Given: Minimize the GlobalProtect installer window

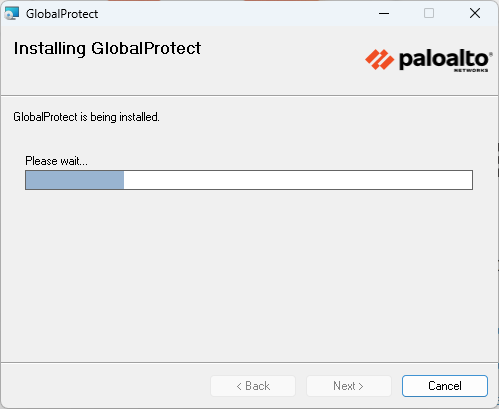Looking at the screenshot, I should [384, 14].
